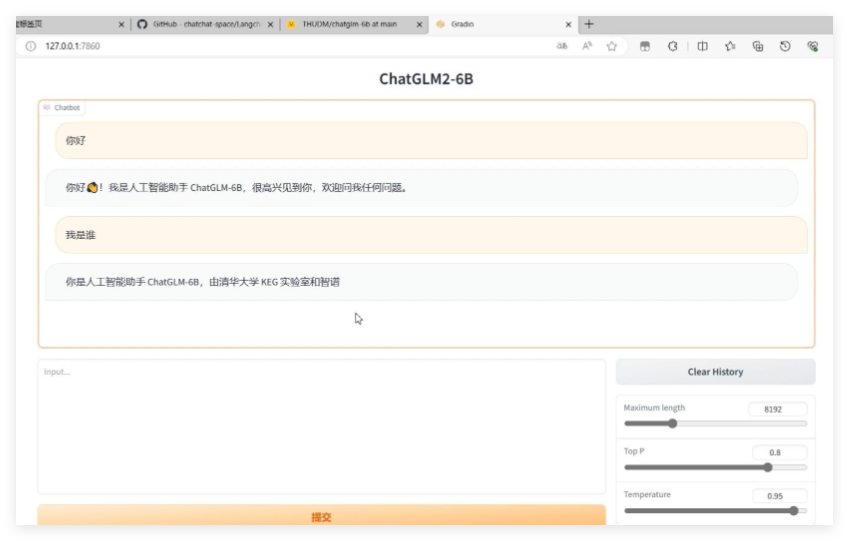Click the Temperature value box 0.95

point(779,496)
